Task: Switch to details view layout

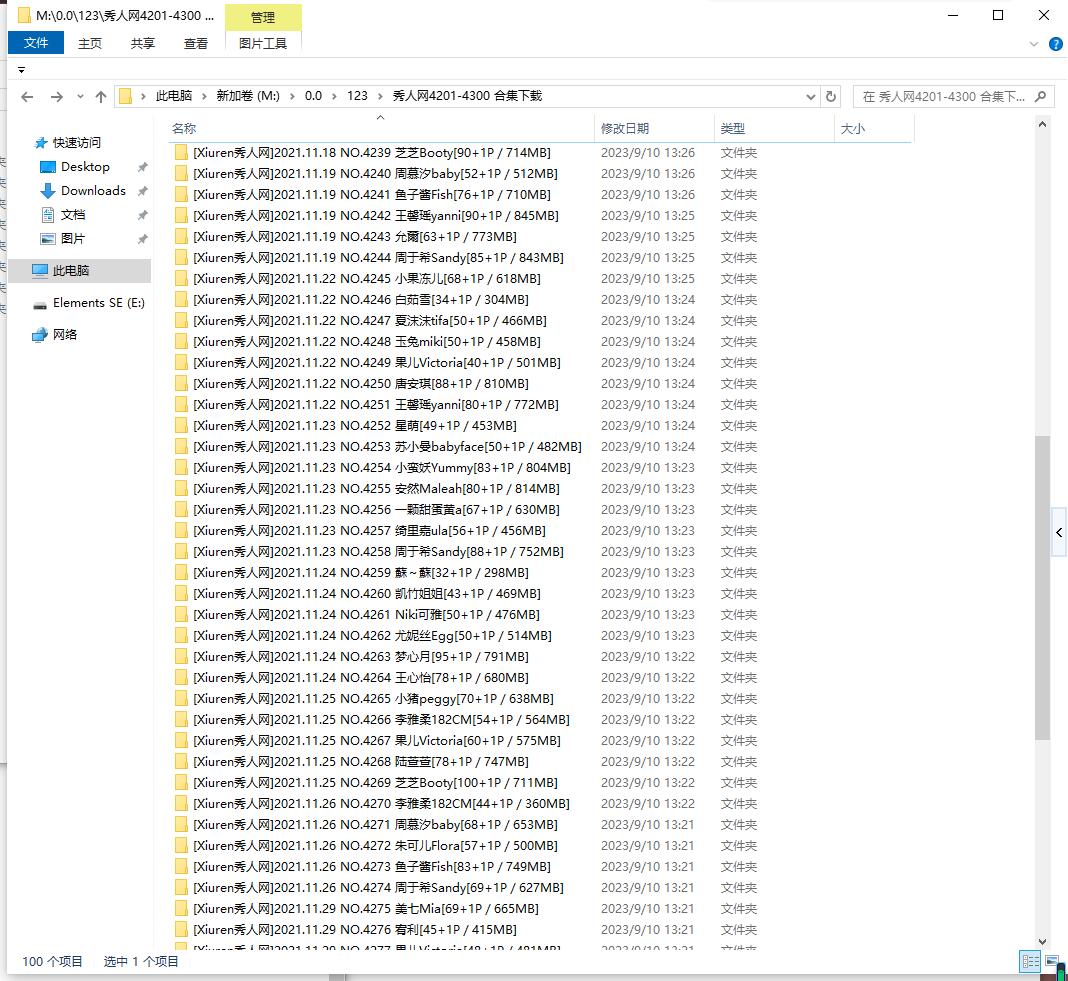Action: click(1029, 961)
